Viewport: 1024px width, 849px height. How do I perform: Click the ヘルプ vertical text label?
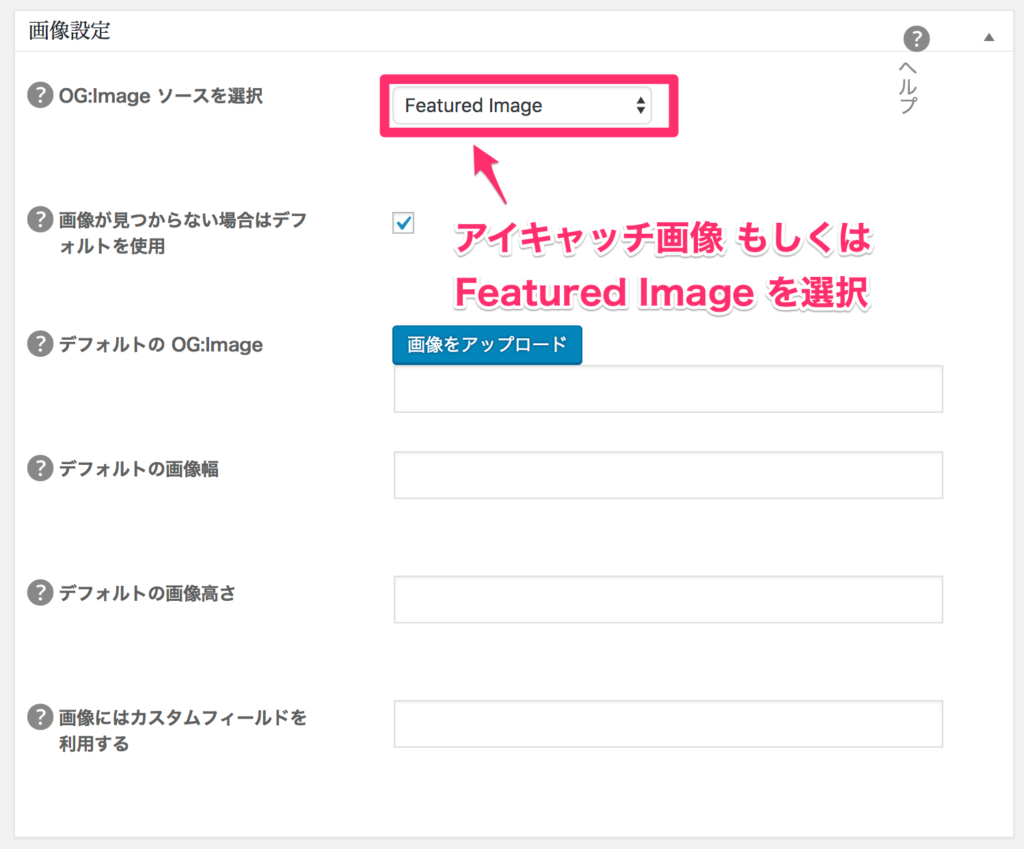(x=908, y=88)
